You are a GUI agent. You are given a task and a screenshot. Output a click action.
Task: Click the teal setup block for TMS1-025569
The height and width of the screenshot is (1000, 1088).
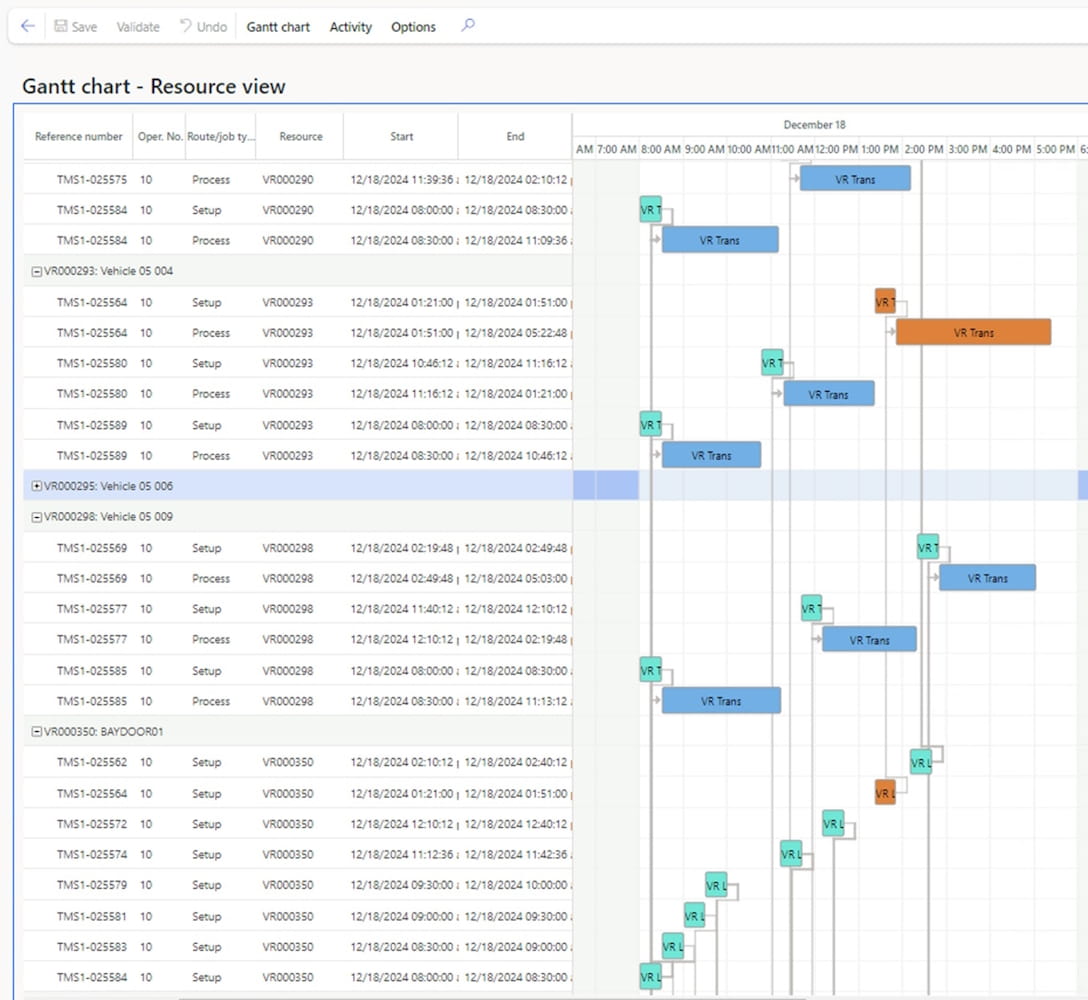(927, 547)
